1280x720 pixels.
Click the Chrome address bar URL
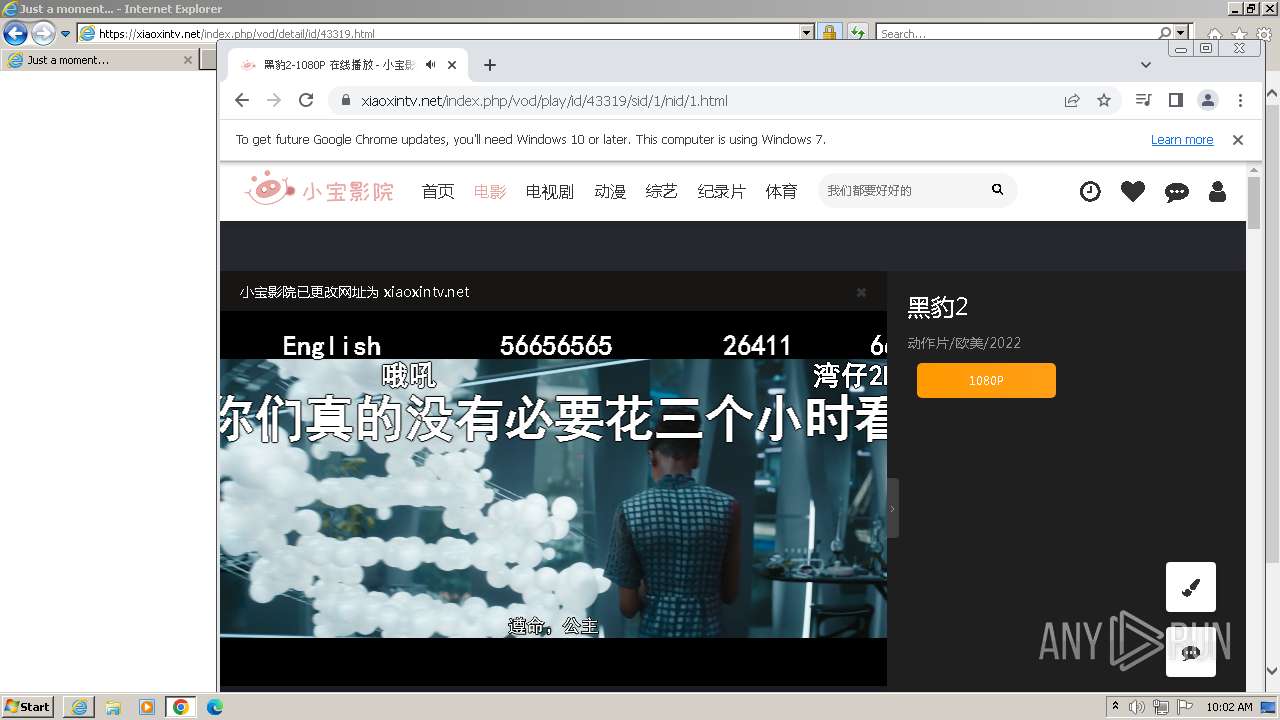click(x=544, y=100)
